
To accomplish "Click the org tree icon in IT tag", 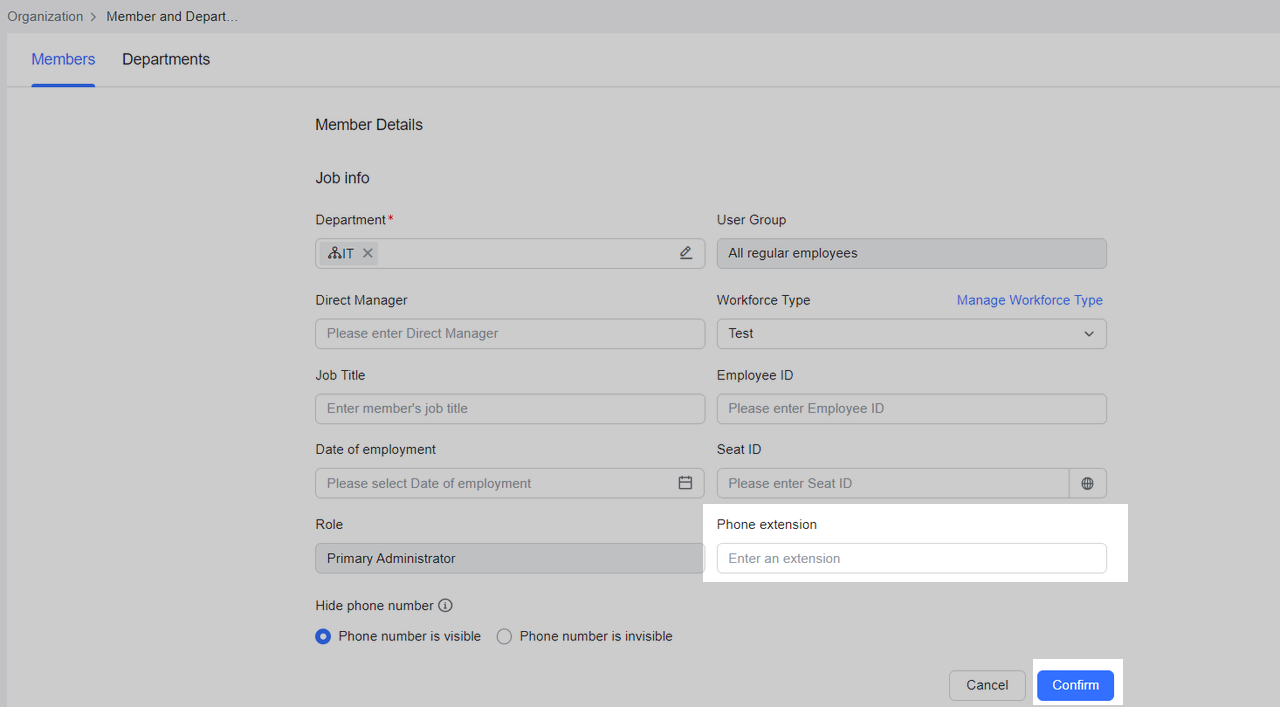I will 334,254.
